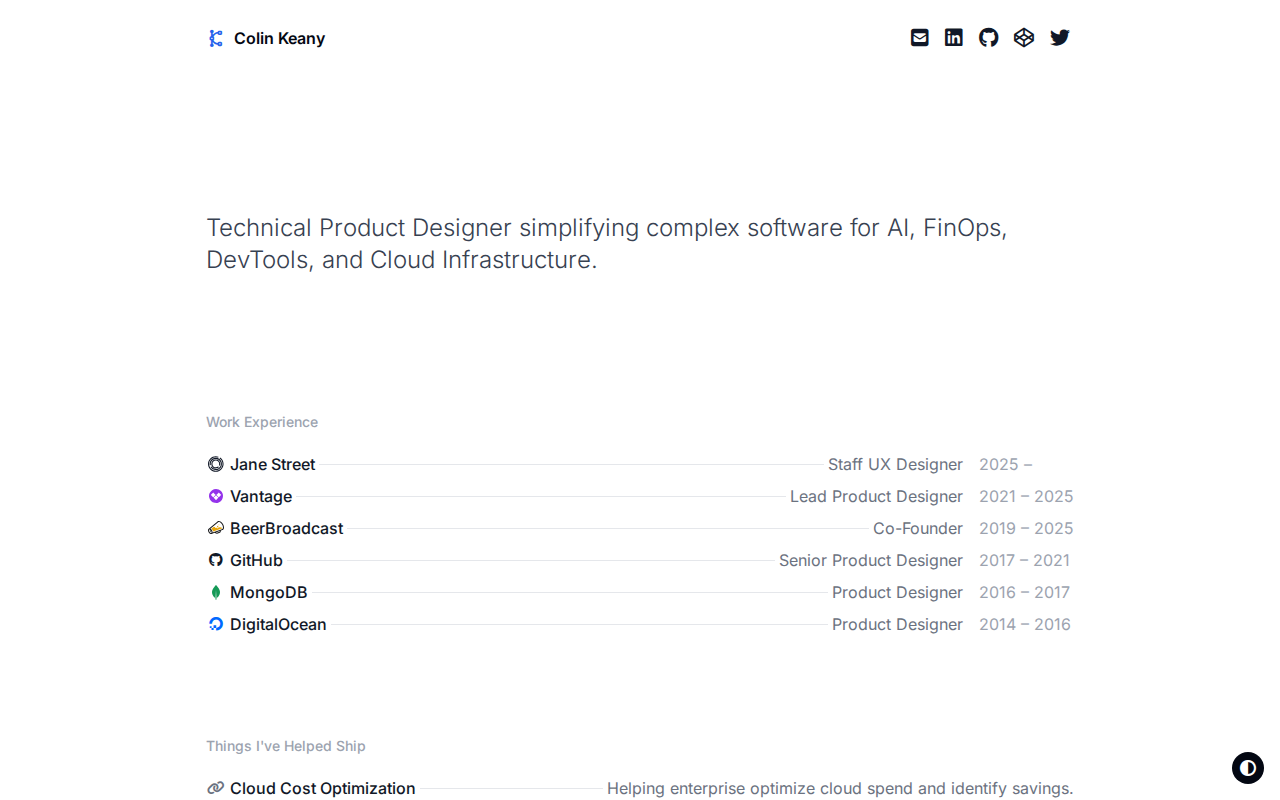Click the Colin Keany logo icon
This screenshot has height=800, width=1280.
click(215, 39)
